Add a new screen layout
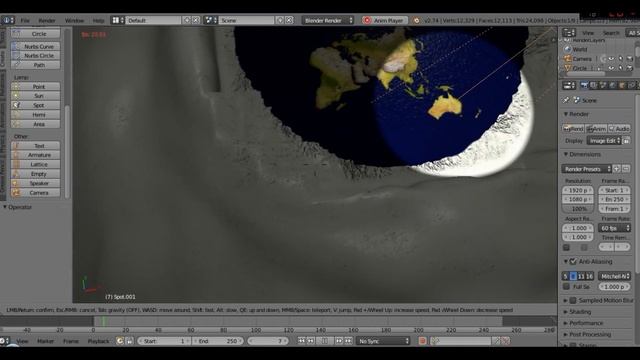640x360 pixels. [187, 20]
